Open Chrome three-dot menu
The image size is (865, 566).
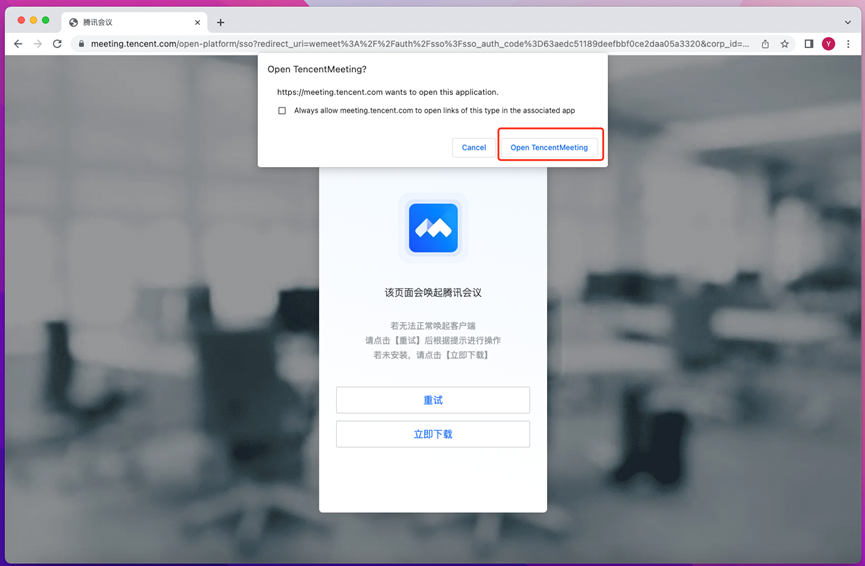[848, 44]
